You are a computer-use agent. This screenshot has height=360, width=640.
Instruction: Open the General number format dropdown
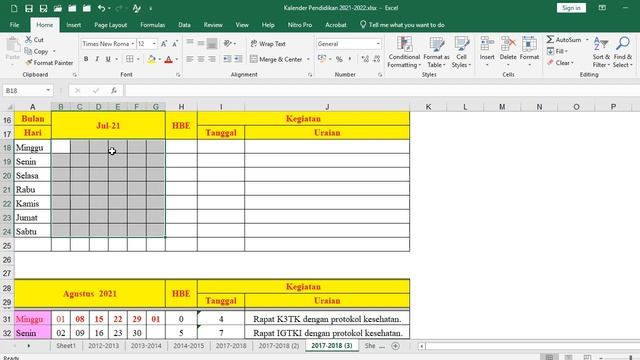pyautogui.click(x=378, y=44)
